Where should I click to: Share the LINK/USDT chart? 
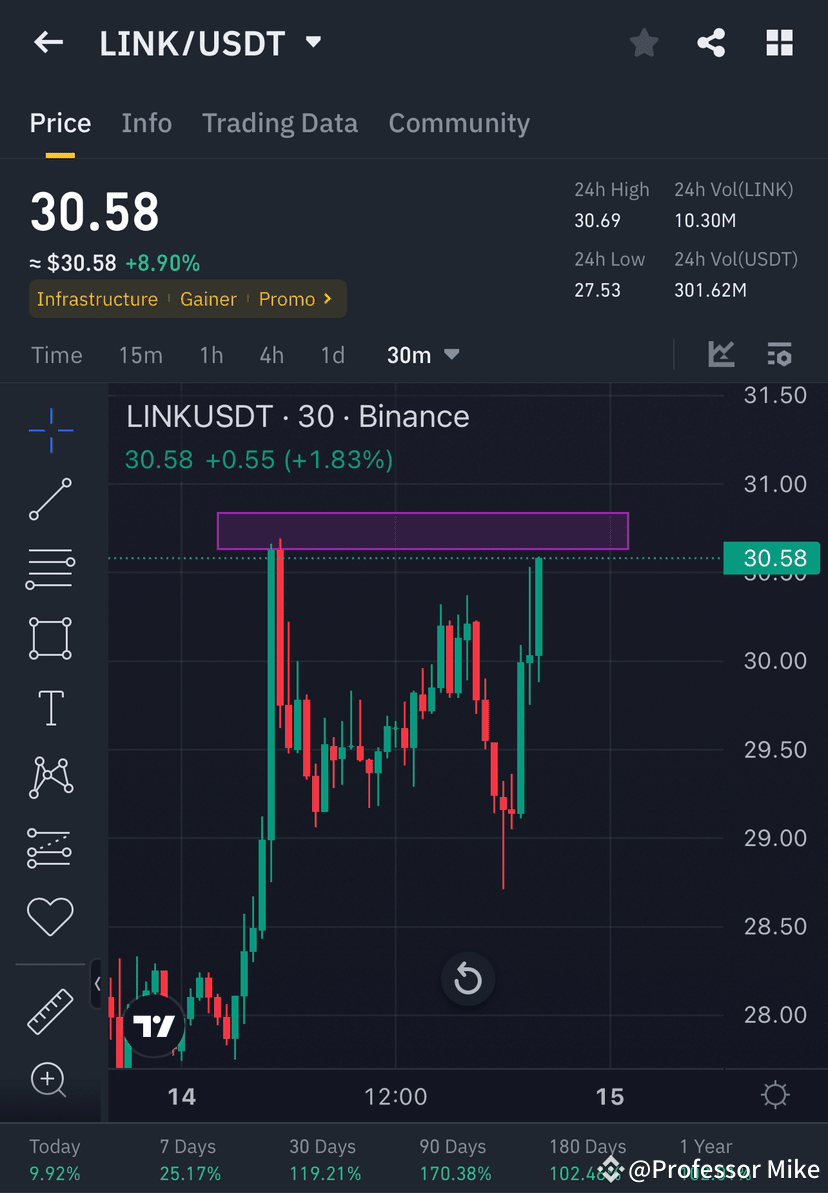(711, 42)
